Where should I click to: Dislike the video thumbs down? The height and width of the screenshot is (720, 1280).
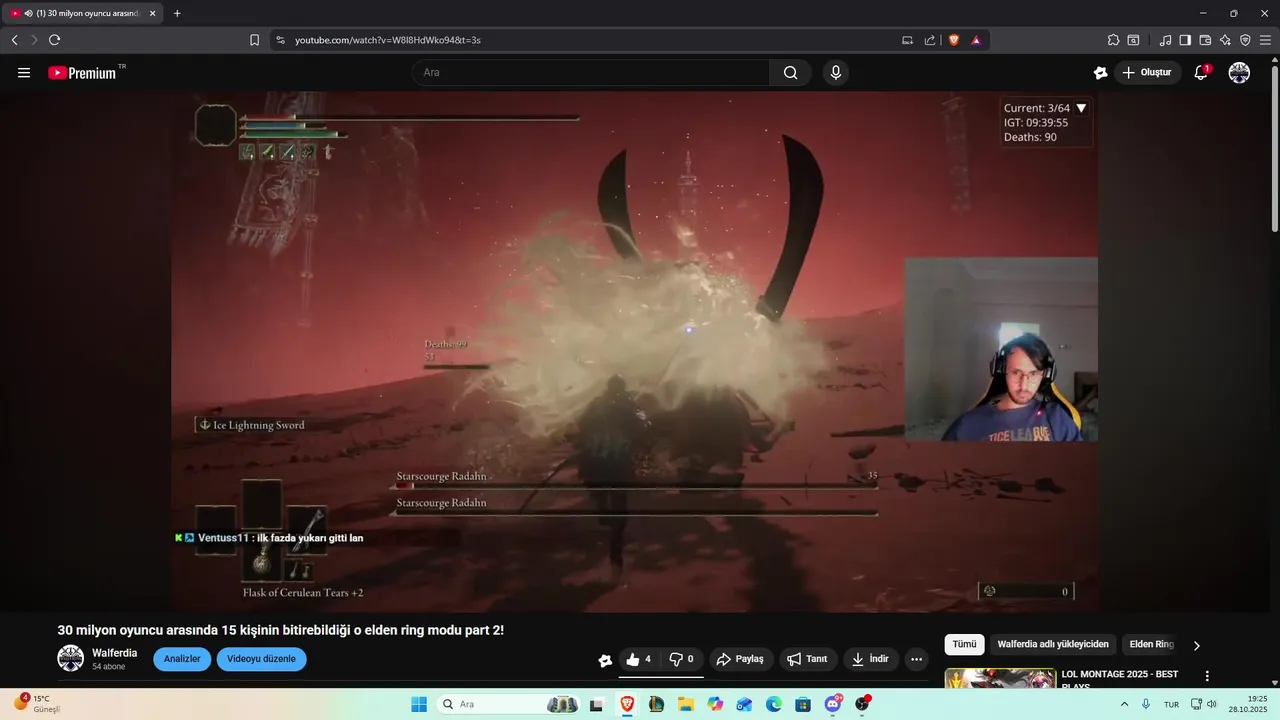click(x=681, y=659)
